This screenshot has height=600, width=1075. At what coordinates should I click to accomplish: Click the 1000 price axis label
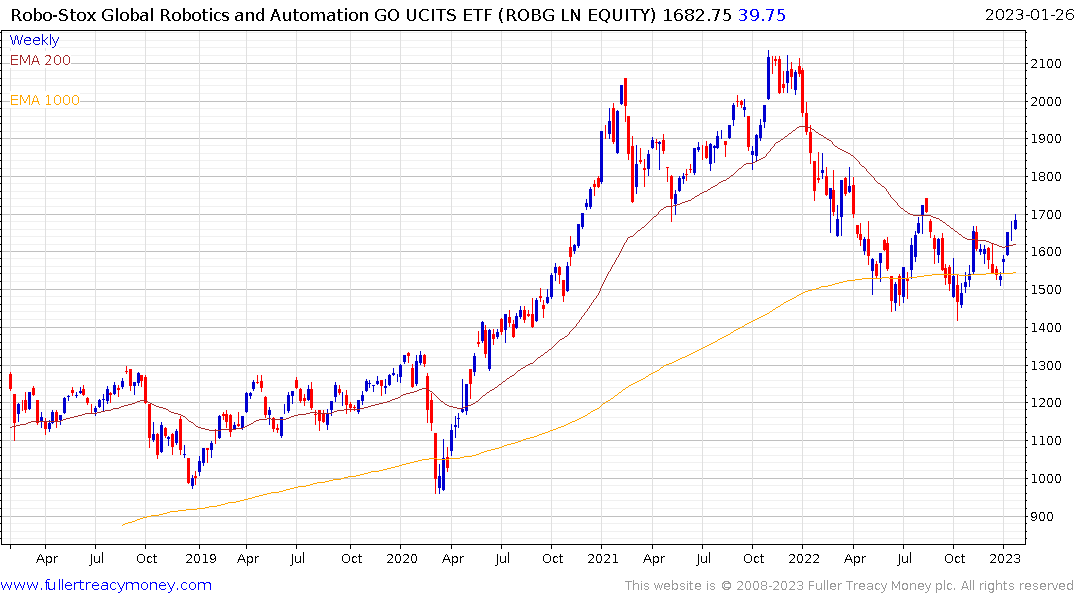click(1046, 479)
